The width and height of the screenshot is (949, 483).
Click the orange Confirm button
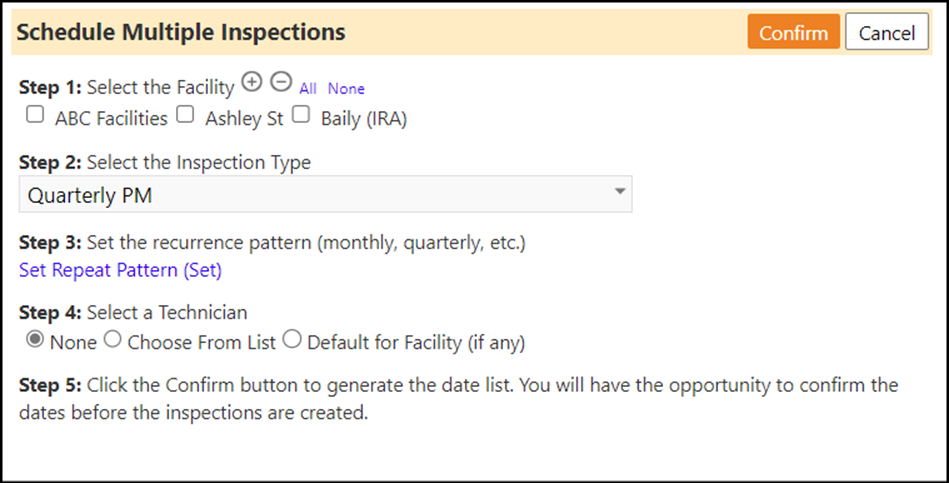click(x=793, y=32)
